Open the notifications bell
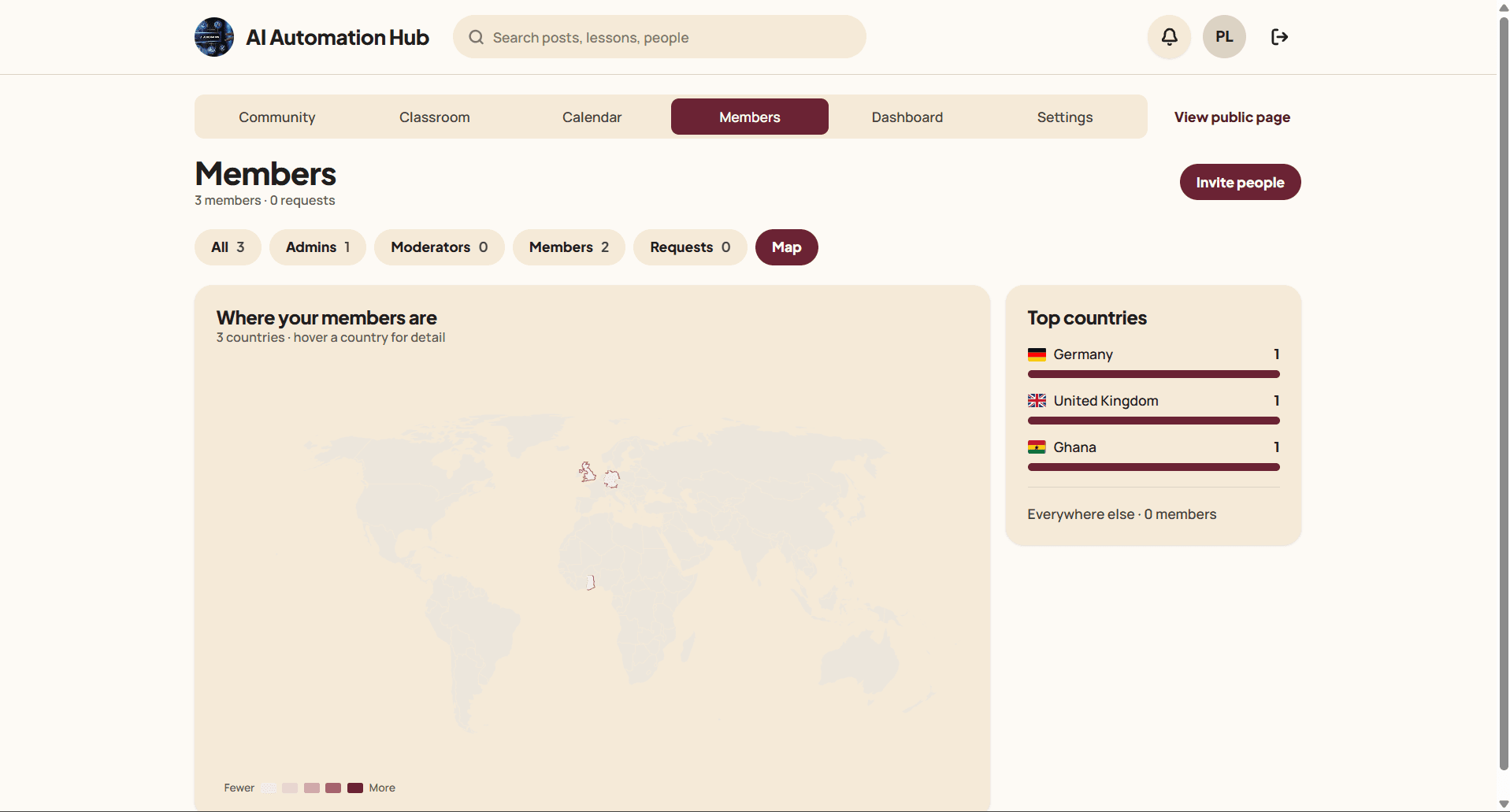This screenshot has width=1510, height=812. coord(1169,37)
